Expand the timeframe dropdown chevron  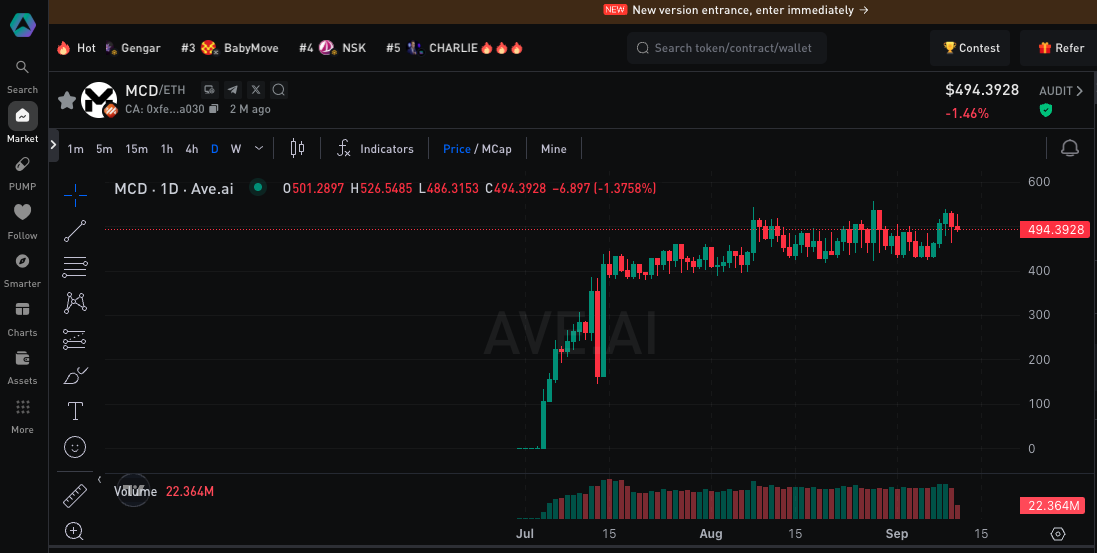259,148
